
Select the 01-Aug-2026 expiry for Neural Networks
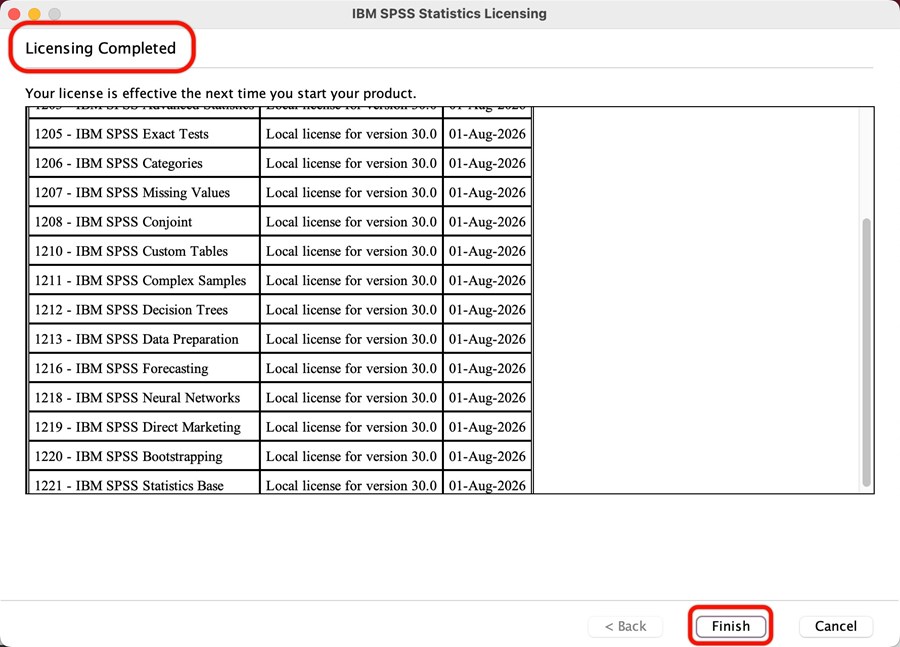coord(487,397)
